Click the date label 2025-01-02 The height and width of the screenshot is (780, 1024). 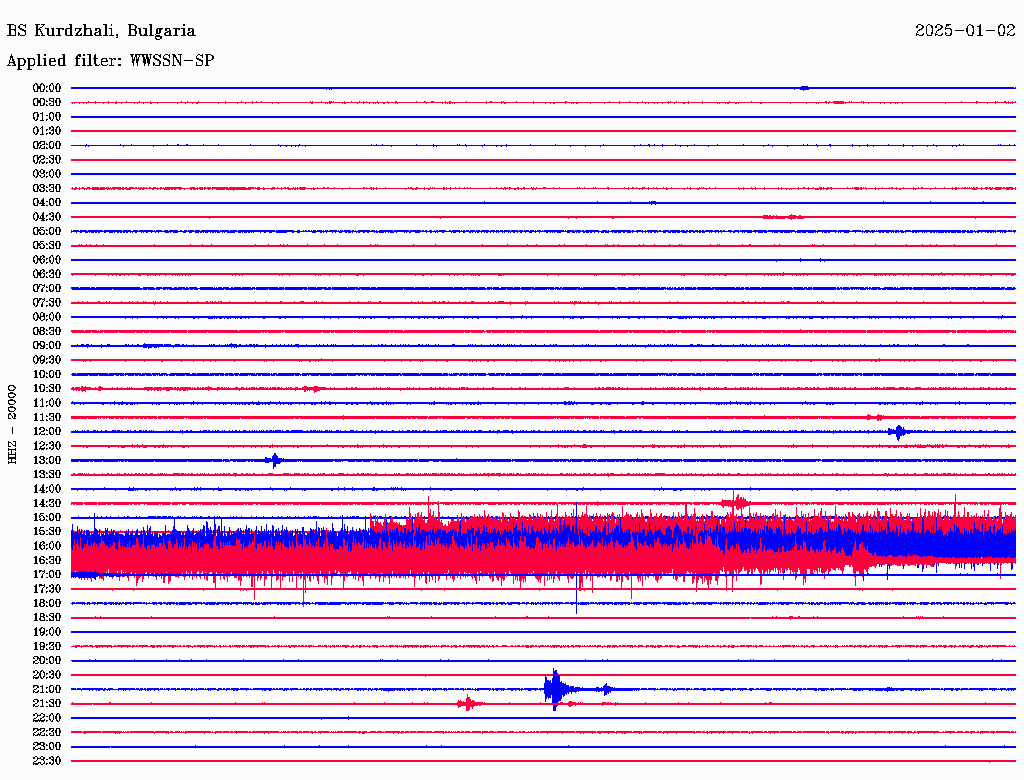tap(965, 30)
